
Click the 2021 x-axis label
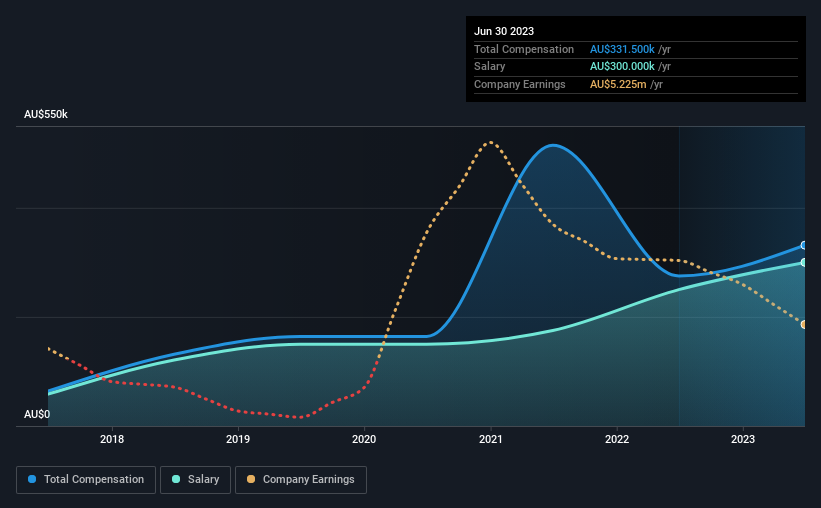pos(491,439)
